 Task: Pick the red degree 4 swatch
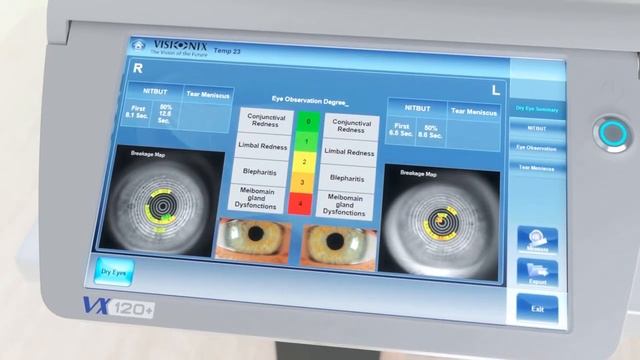[x=300, y=203]
